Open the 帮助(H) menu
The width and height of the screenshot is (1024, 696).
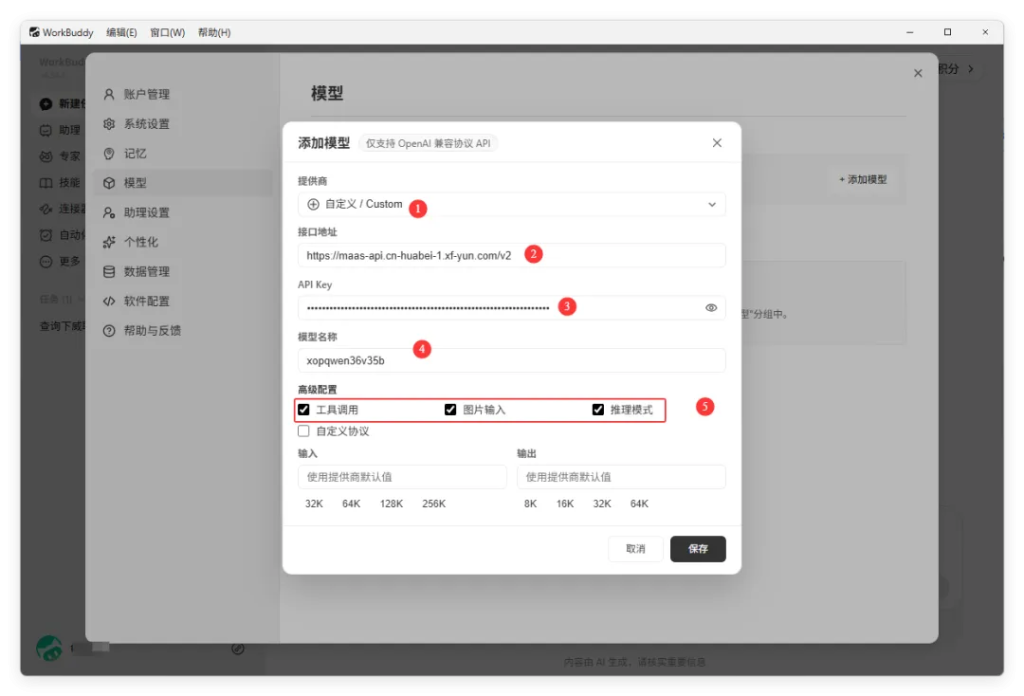pos(214,32)
